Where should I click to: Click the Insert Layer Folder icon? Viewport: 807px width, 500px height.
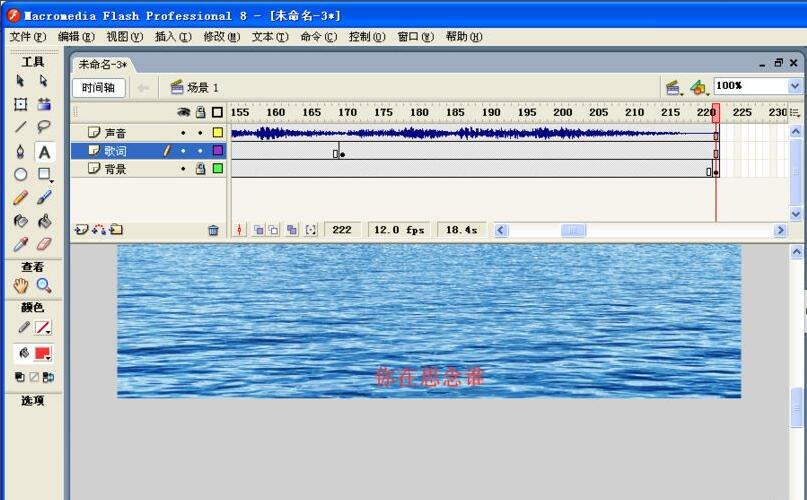116,230
